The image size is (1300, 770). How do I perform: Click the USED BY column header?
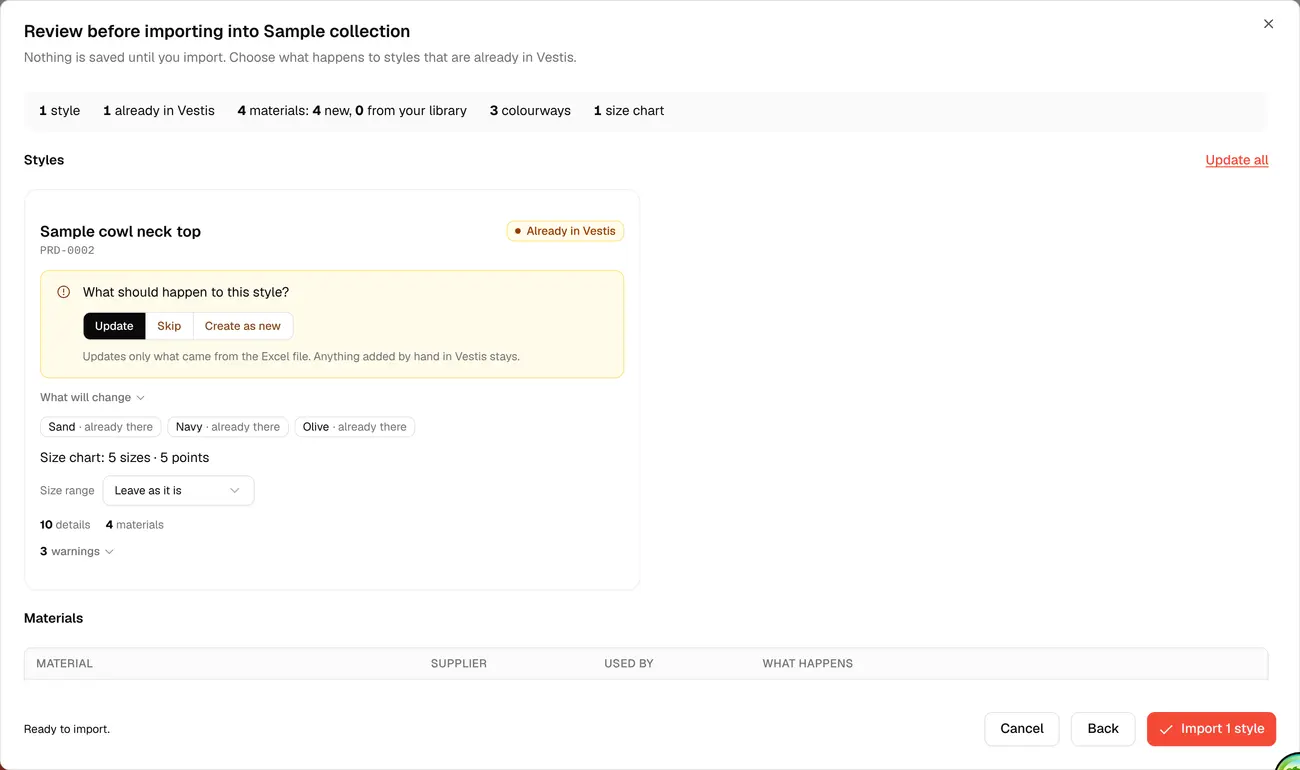(x=629, y=663)
